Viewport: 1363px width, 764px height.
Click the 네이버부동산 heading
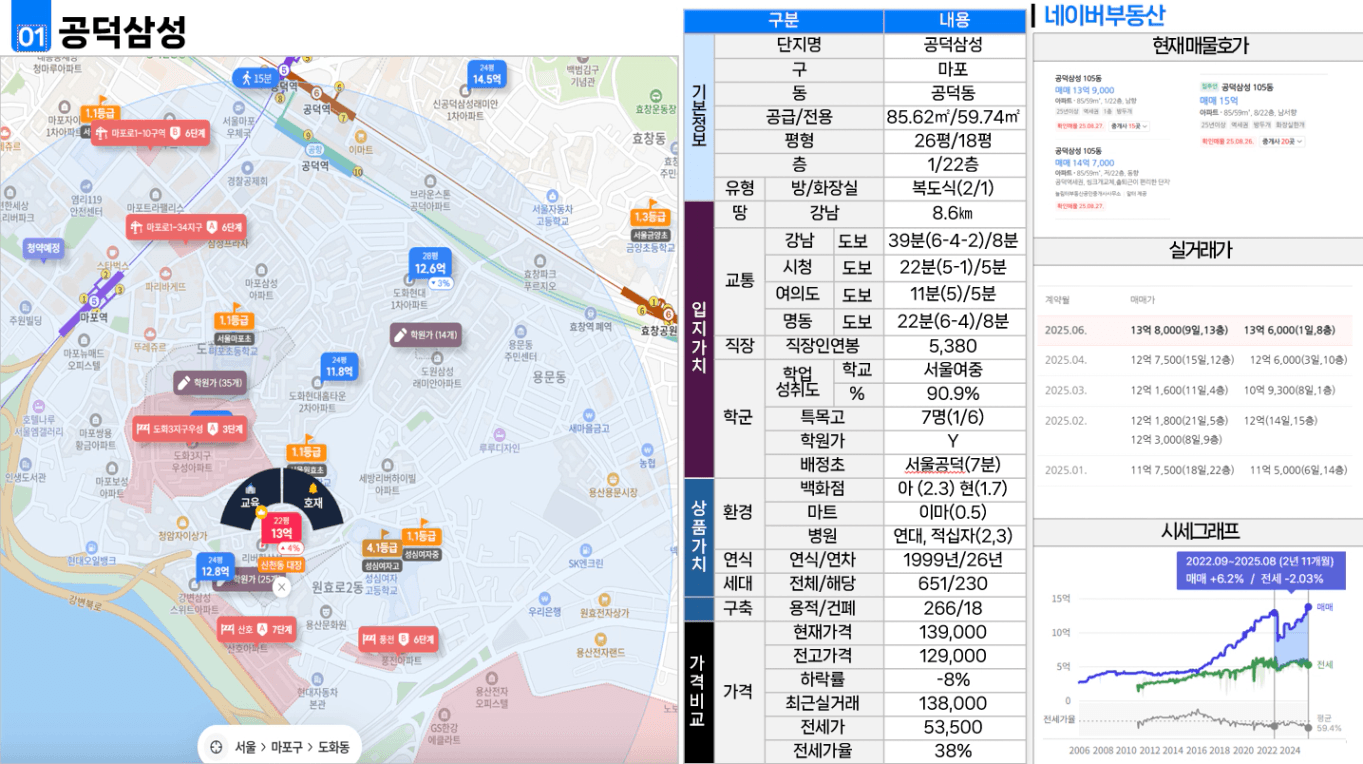pyautogui.click(x=1104, y=15)
